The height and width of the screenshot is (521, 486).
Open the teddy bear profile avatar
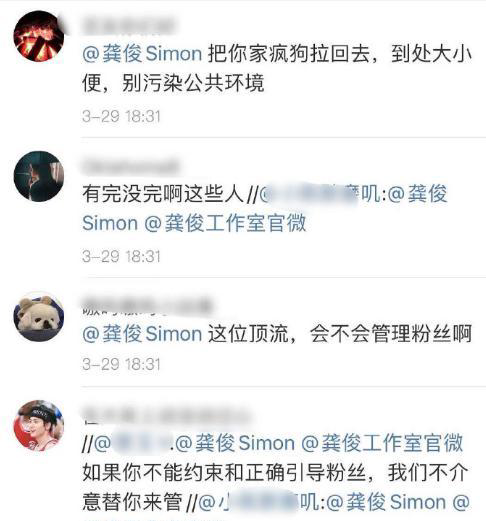[39, 317]
